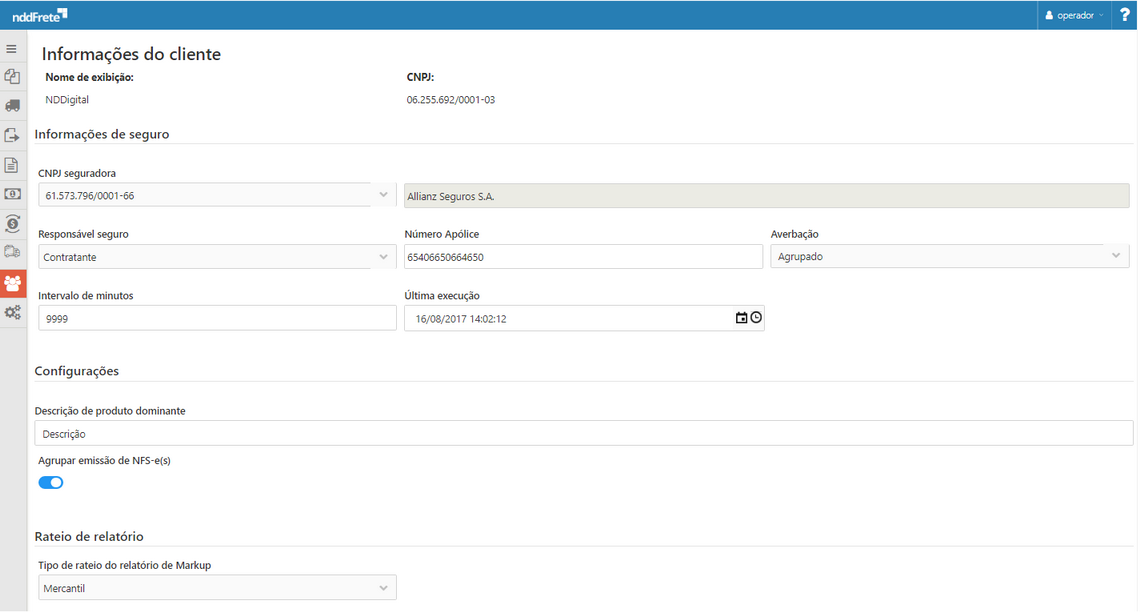Open the operador user menu
This screenshot has width=1141, height=613.
1074,15
